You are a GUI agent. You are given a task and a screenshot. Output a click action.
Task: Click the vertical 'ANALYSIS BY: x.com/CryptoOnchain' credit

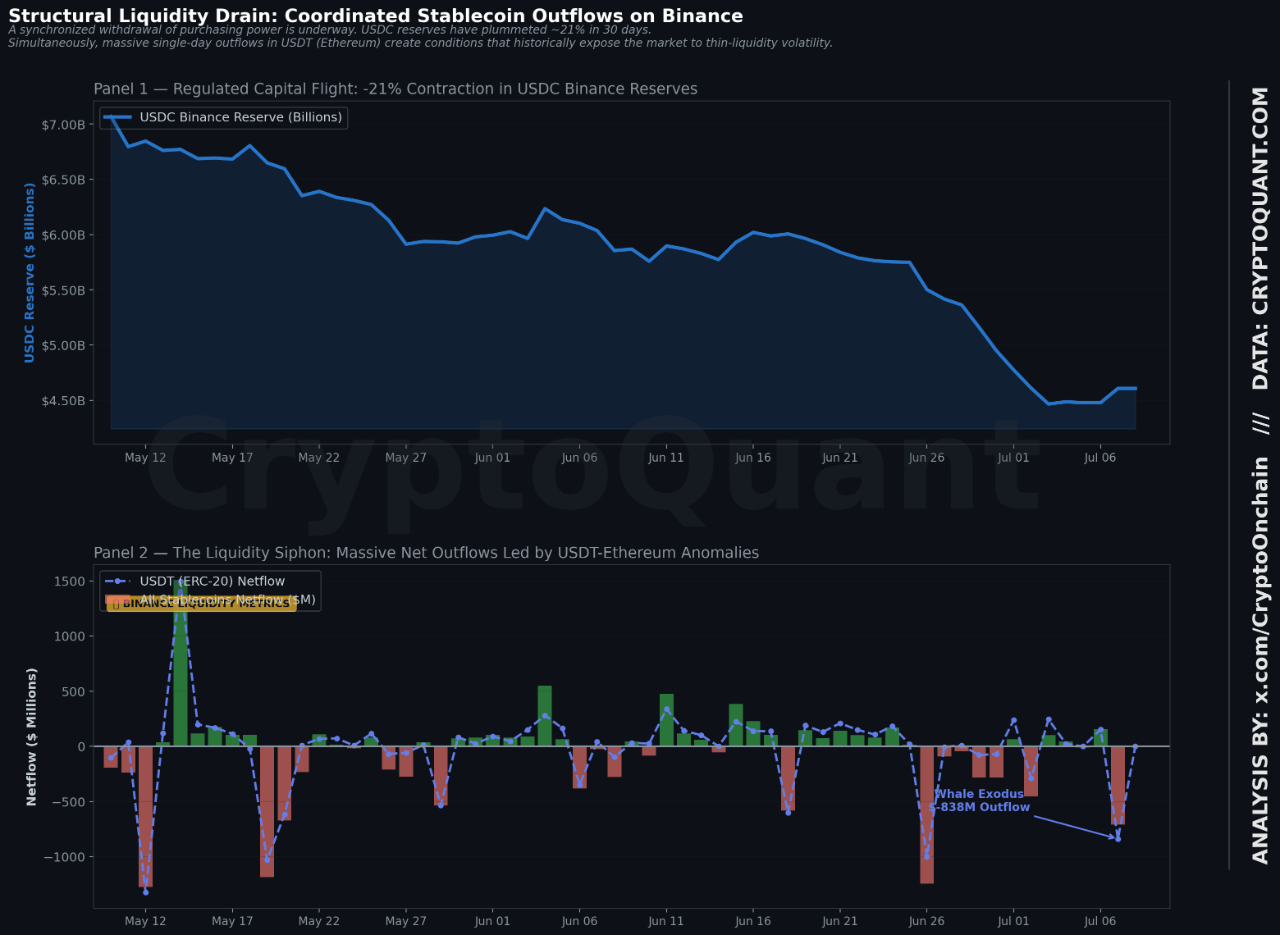coord(1261,660)
